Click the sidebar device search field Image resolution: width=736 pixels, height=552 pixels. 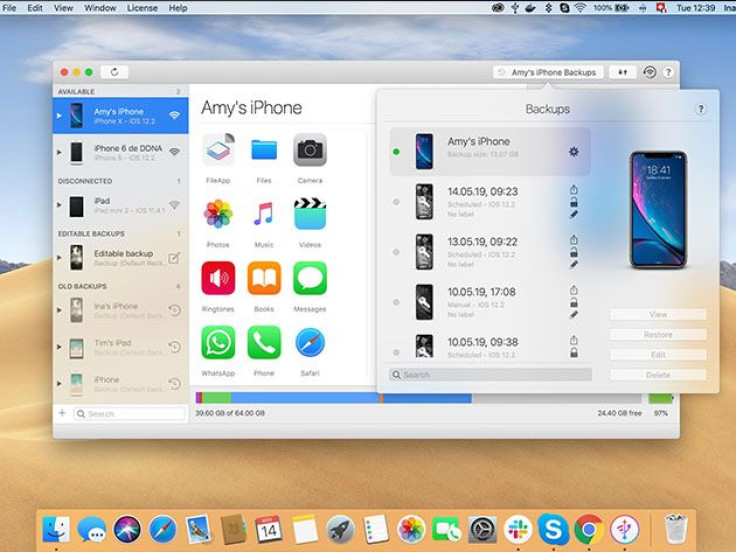point(130,414)
